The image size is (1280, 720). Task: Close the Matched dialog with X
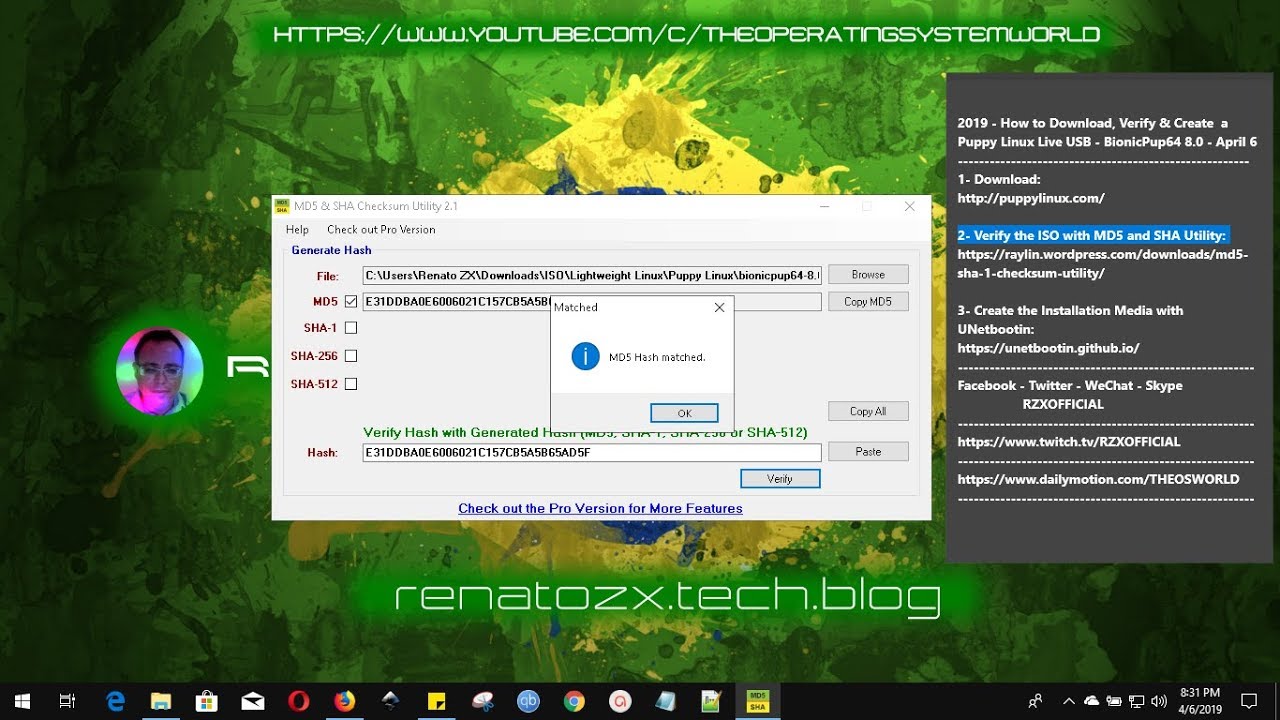tap(719, 308)
